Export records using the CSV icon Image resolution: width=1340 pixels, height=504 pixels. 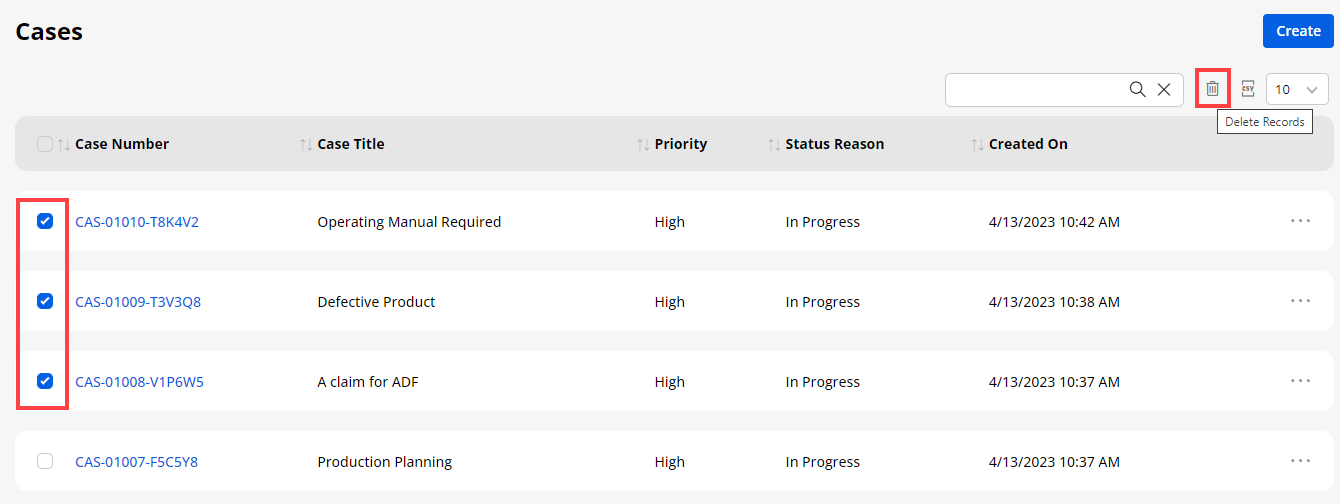1247,89
